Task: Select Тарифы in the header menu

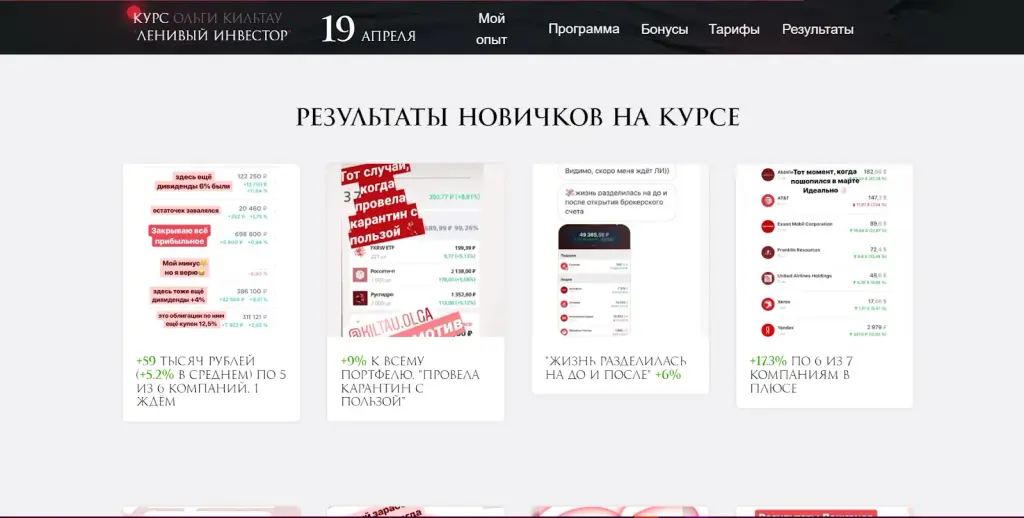Action: coord(734,29)
